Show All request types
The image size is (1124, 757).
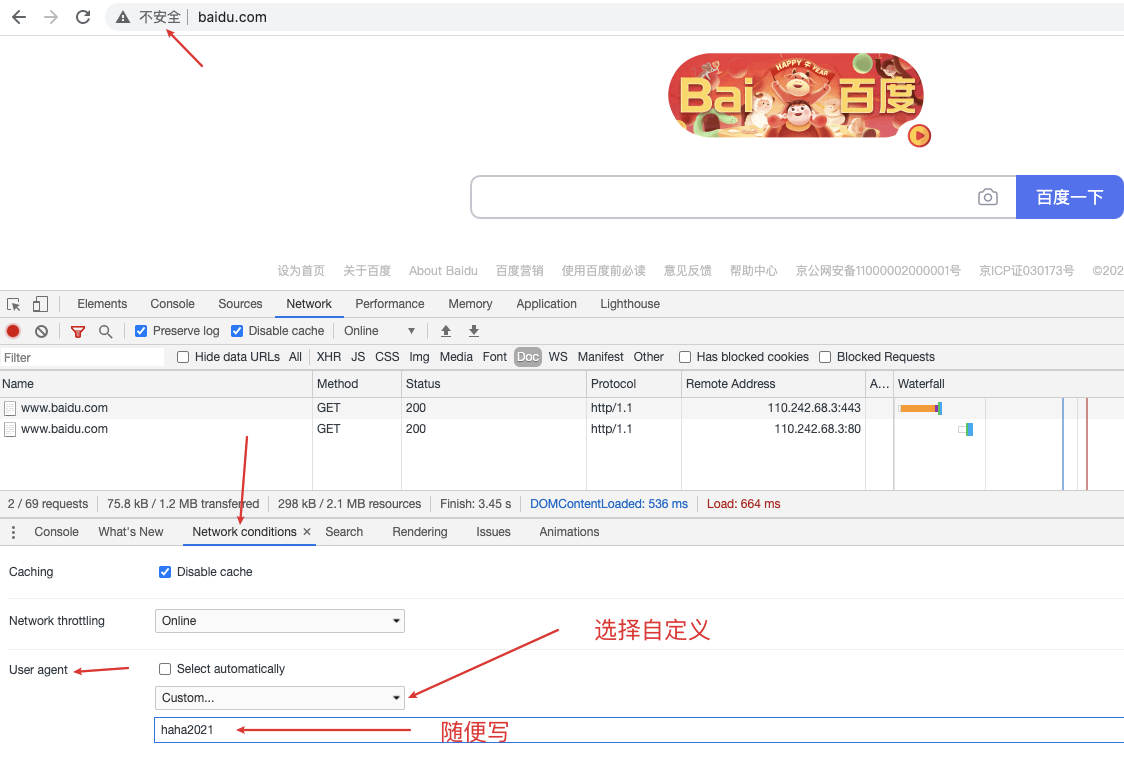(x=295, y=357)
